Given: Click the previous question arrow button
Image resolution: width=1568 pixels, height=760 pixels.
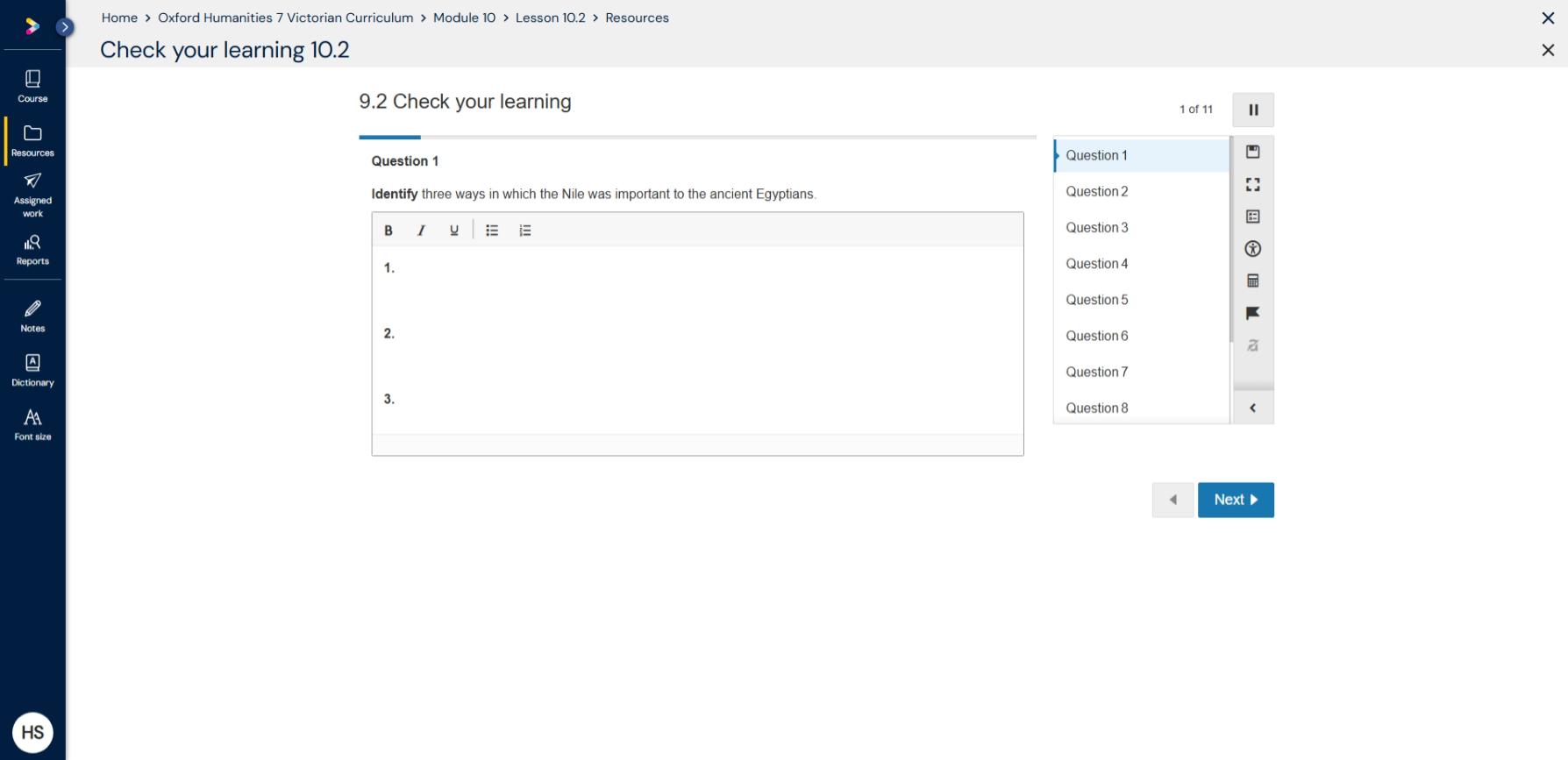Looking at the screenshot, I should click(1173, 500).
